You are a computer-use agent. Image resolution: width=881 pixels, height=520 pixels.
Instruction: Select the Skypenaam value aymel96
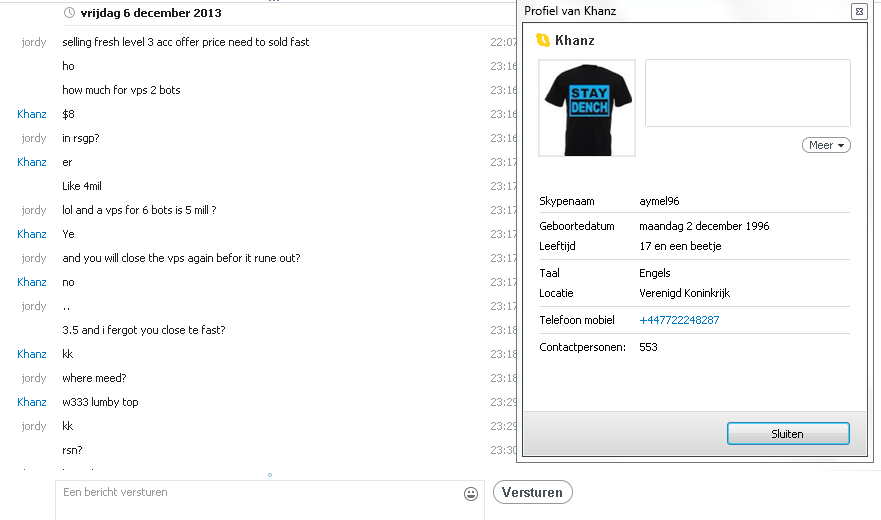pos(659,201)
